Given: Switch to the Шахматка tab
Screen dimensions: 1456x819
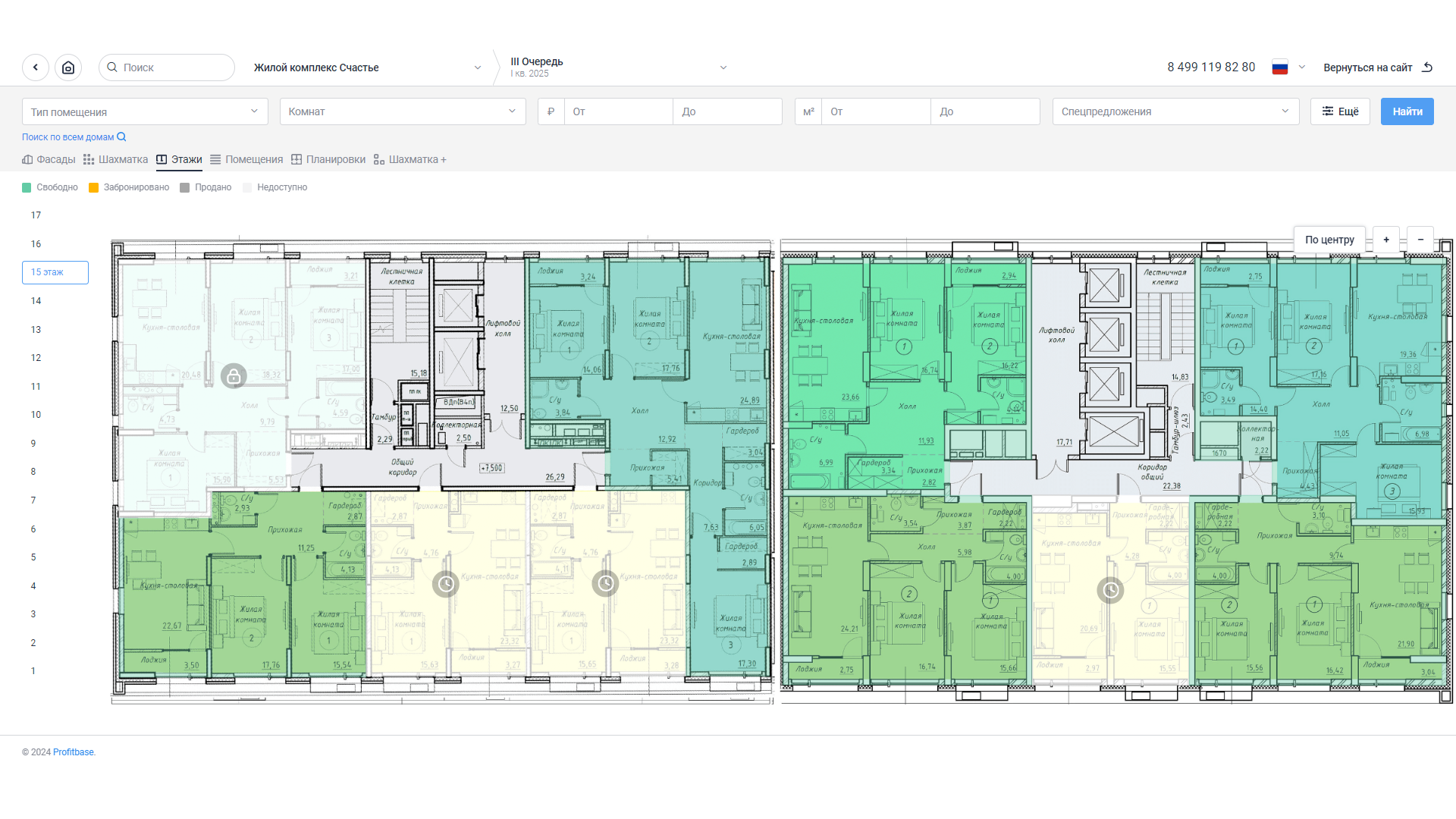Looking at the screenshot, I should [115, 159].
